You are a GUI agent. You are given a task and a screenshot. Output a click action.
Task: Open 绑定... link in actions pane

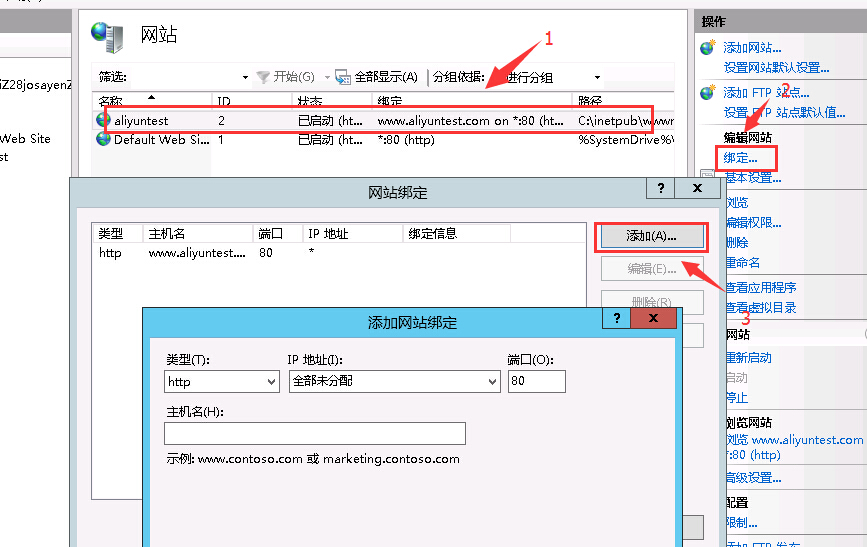click(740, 158)
